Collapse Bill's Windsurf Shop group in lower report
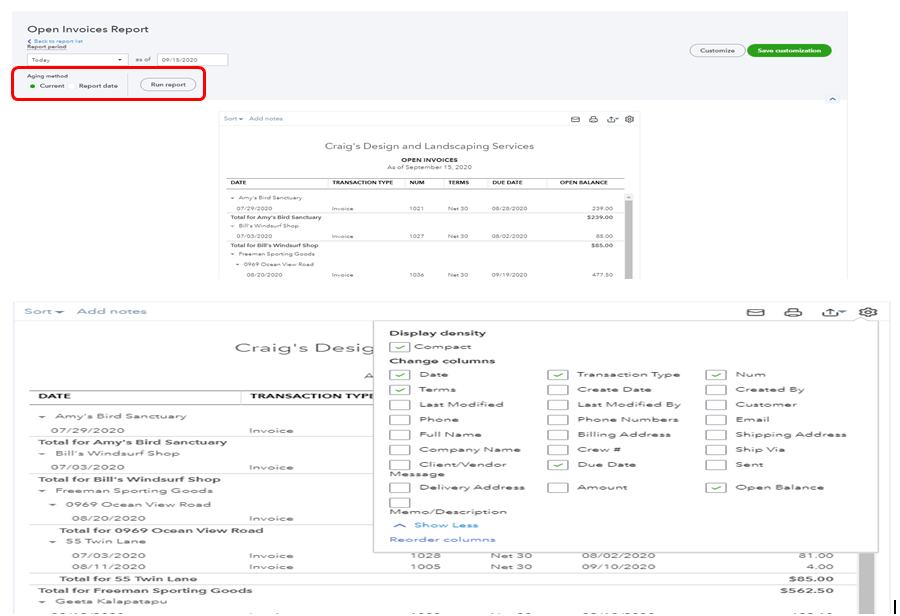Image resolution: width=900 pixels, height=616 pixels. (42, 454)
